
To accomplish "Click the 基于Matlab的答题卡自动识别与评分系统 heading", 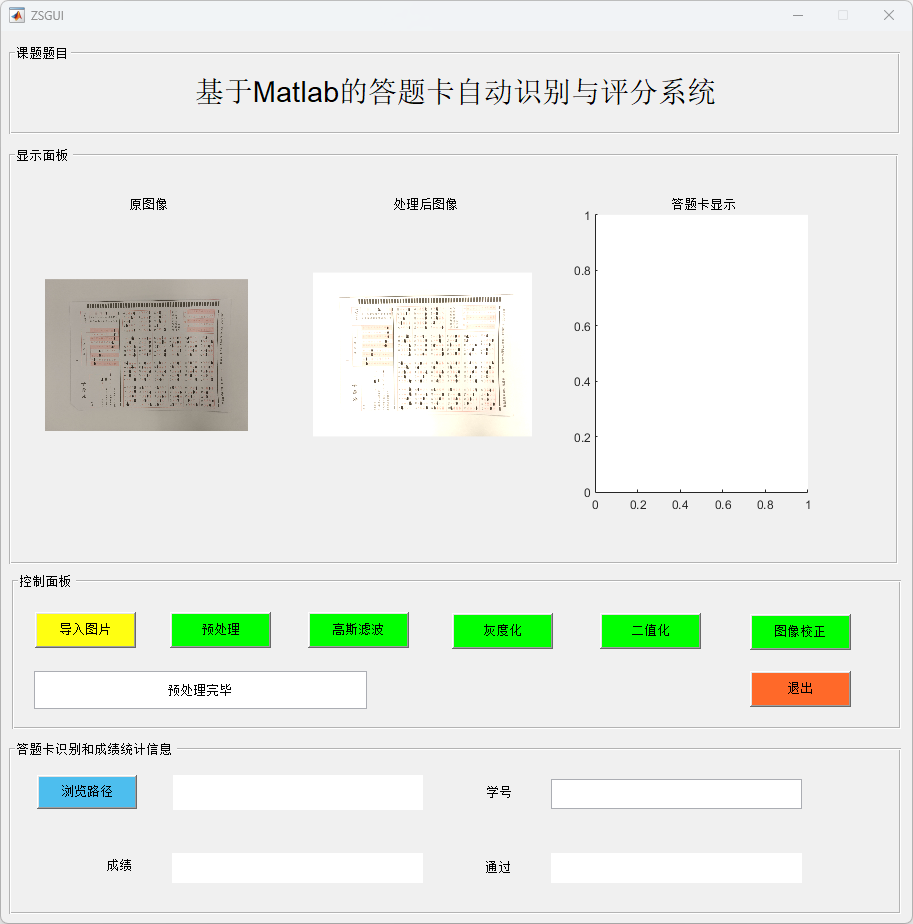I will point(455,93).
